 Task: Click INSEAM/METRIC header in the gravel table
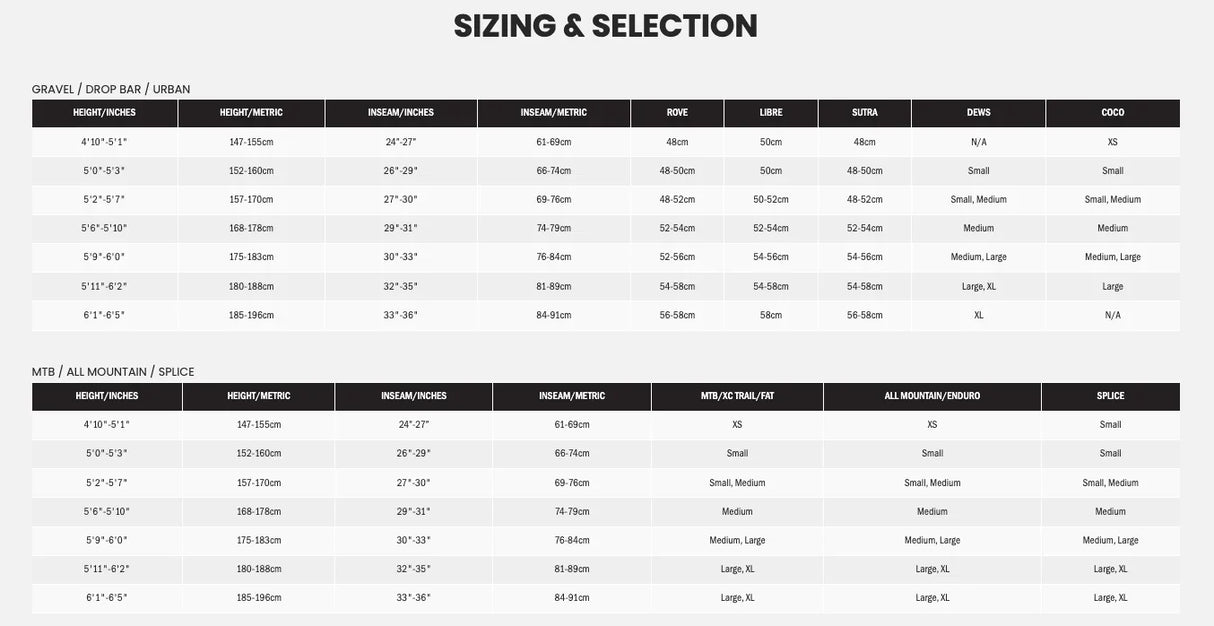coord(554,113)
